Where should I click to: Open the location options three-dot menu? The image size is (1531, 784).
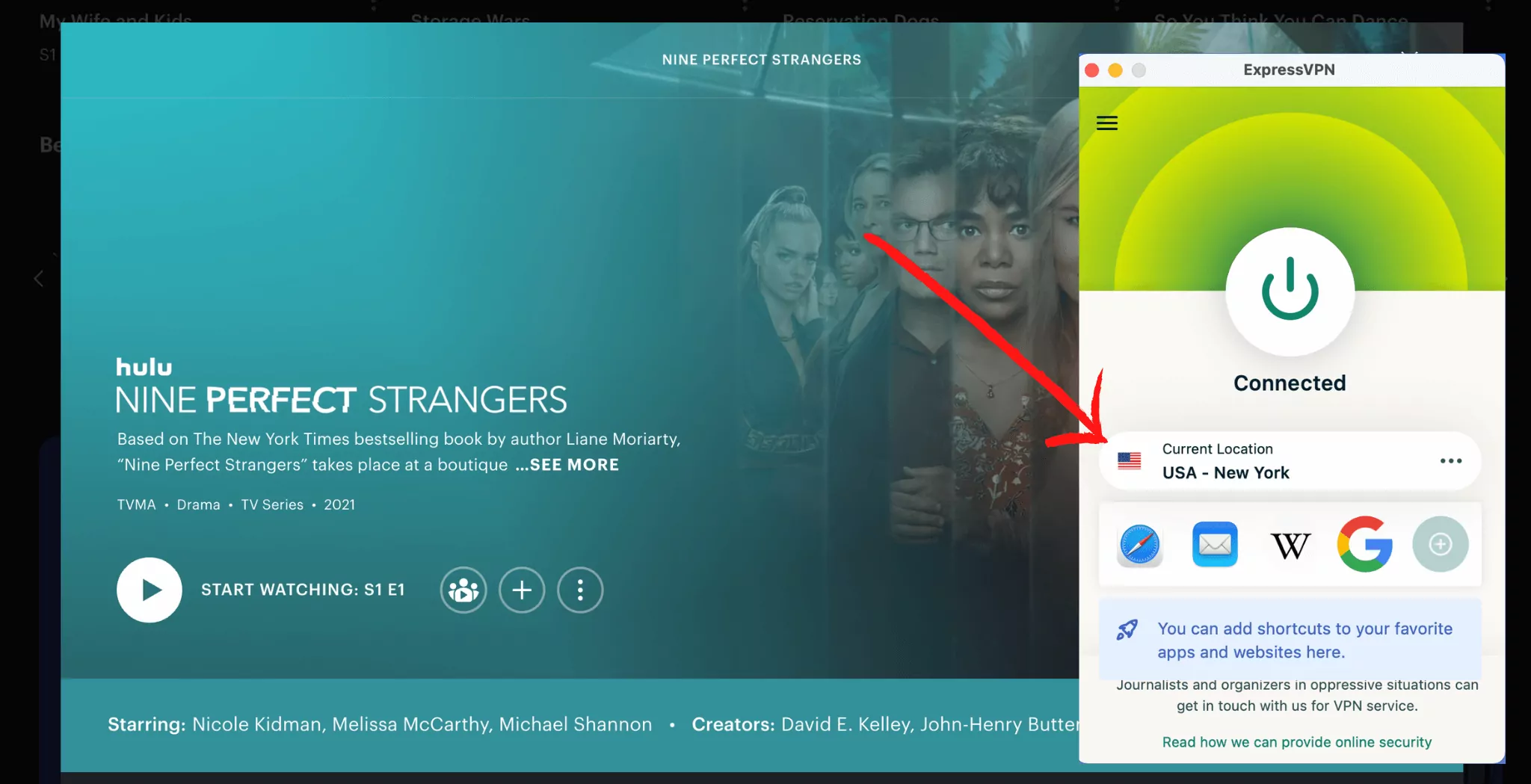click(1451, 460)
